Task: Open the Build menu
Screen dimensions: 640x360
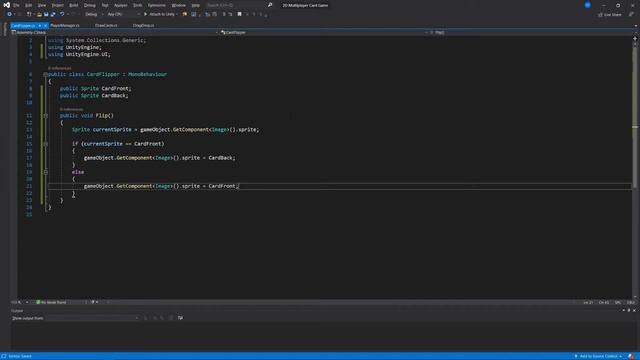Action: [x=73, y=5]
